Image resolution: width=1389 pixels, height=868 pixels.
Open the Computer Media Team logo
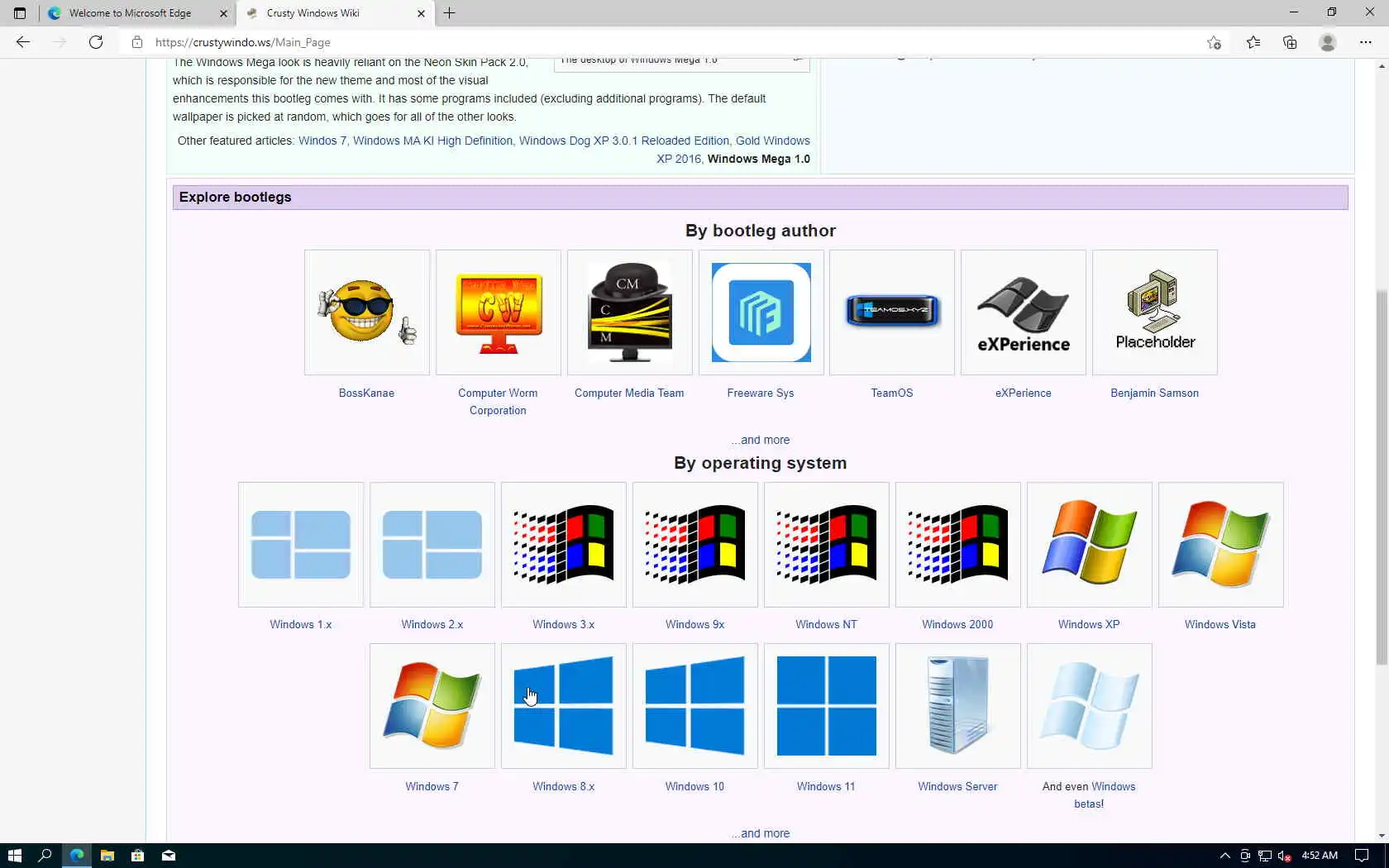[x=630, y=312]
